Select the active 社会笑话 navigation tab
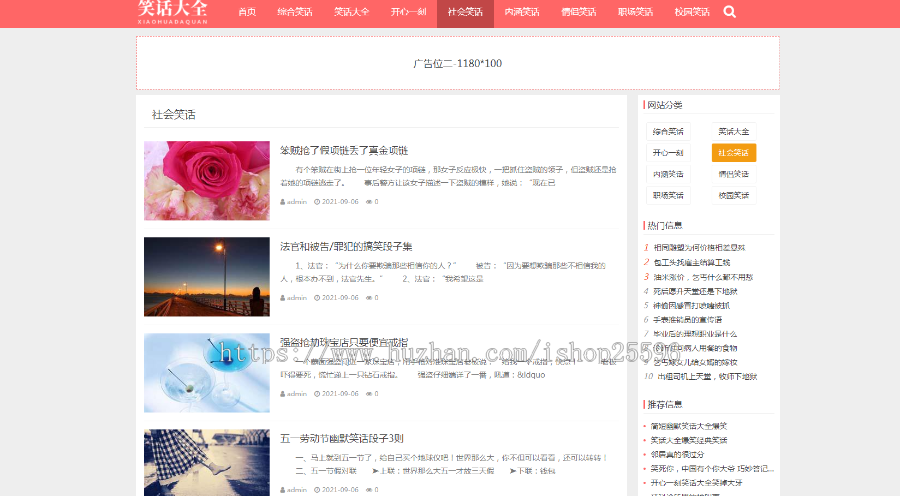The image size is (900, 496). pyautogui.click(x=465, y=12)
